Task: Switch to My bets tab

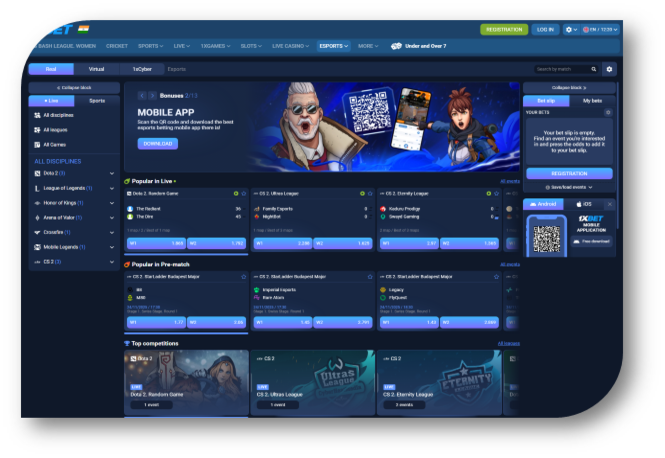Action: pos(592,101)
